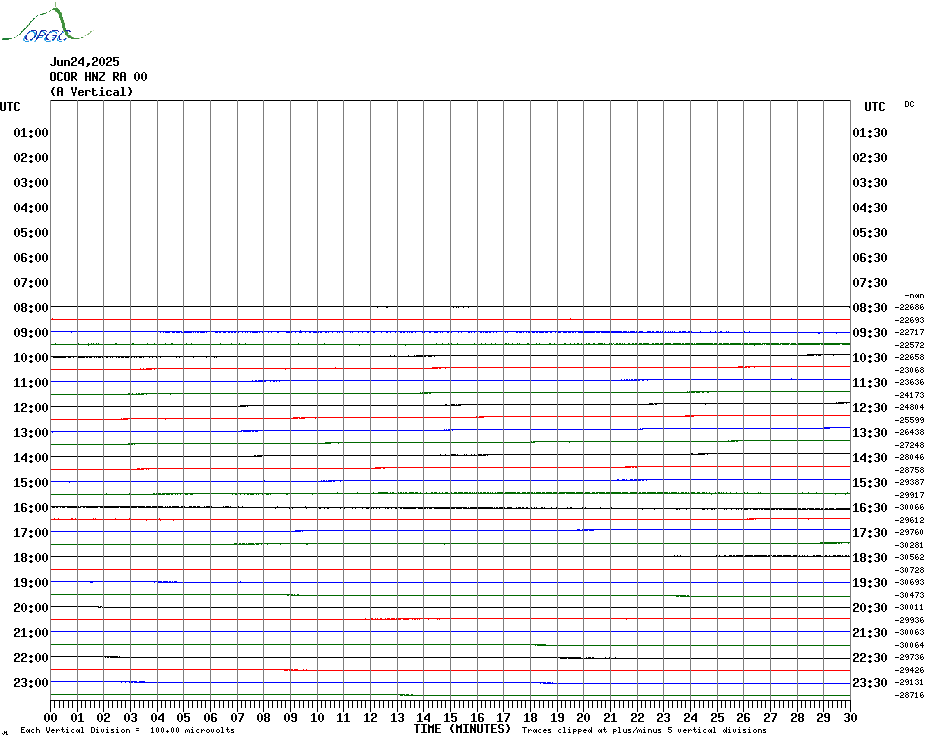The image size is (930, 744).
Task: Click minute label '15' on the time axis
Action: coord(451,718)
